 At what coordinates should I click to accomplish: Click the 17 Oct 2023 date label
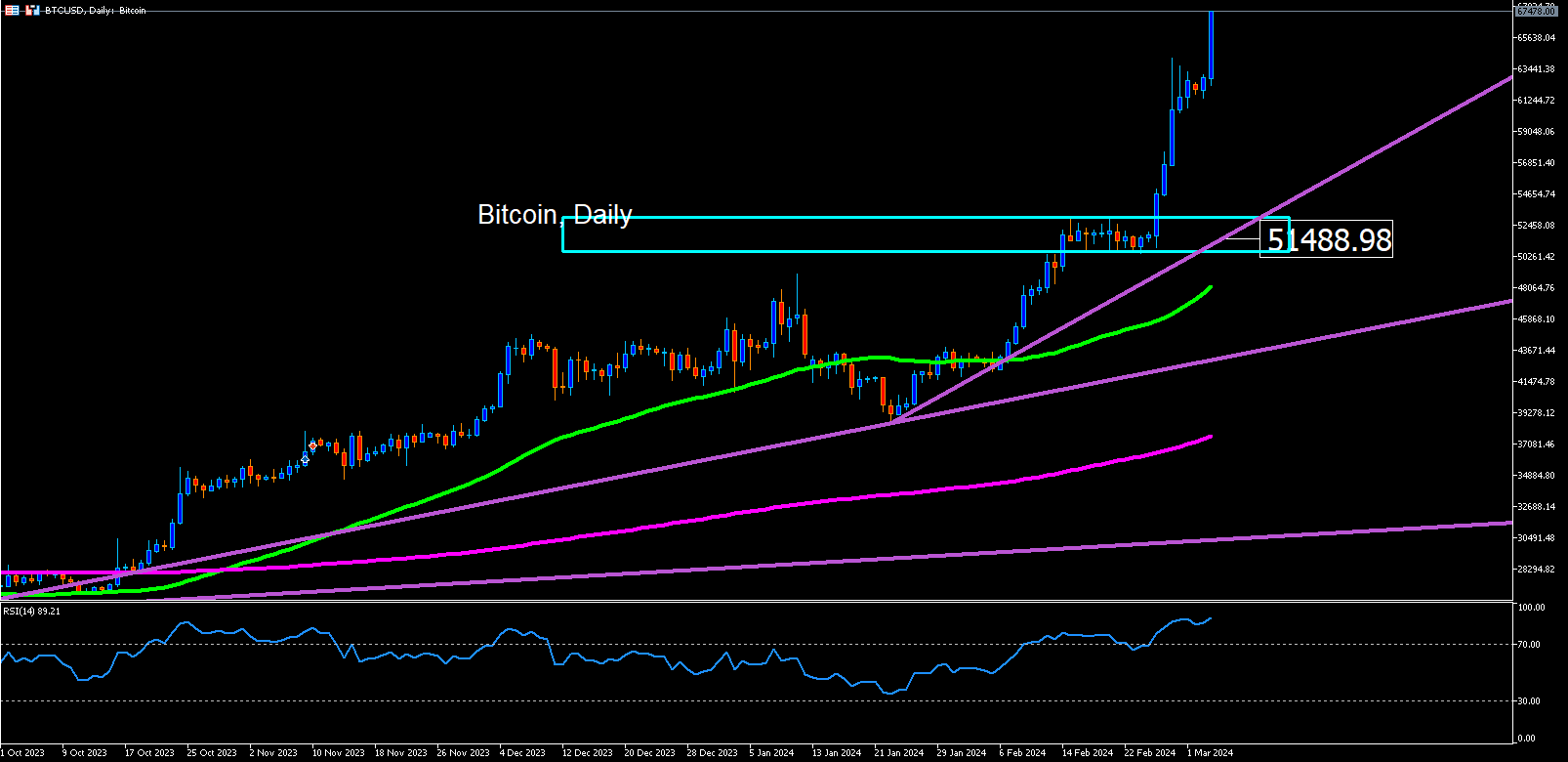tap(149, 753)
